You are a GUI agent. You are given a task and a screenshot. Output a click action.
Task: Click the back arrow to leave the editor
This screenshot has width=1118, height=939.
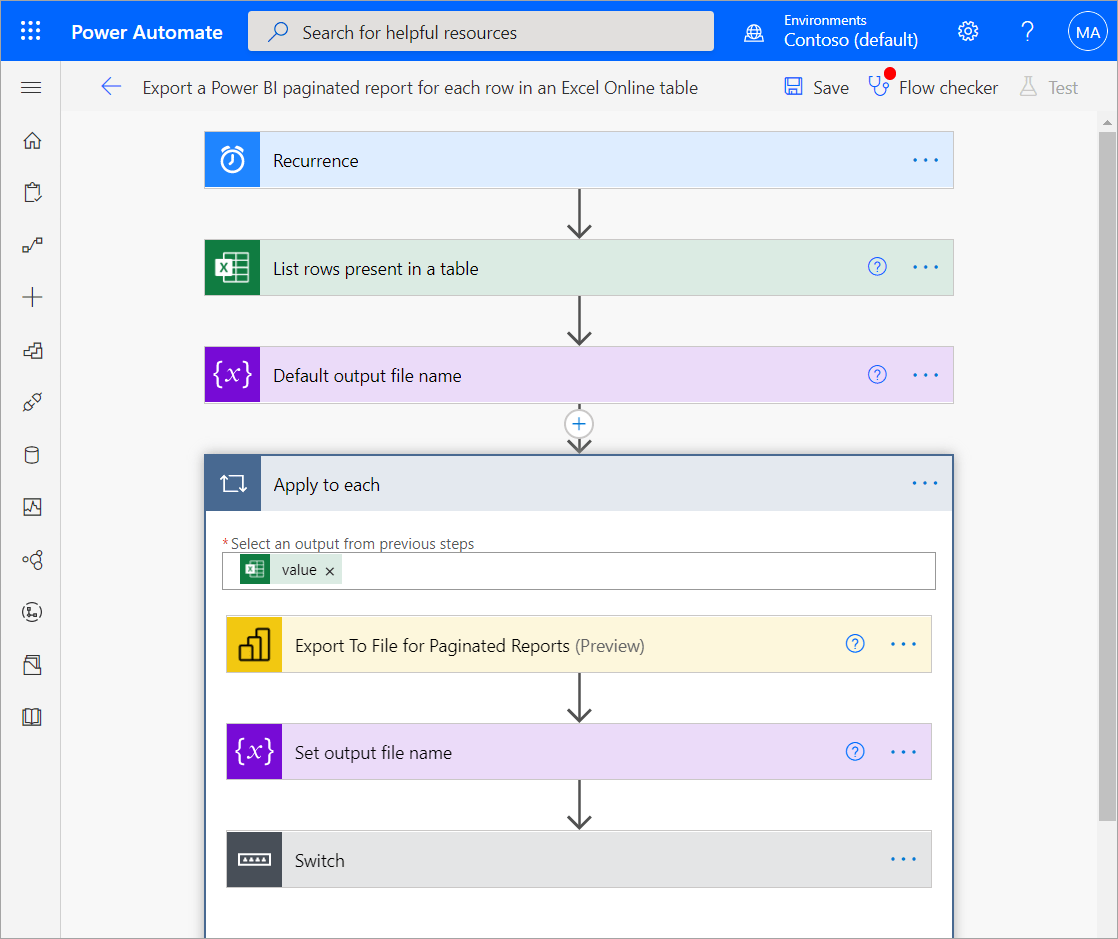111,88
